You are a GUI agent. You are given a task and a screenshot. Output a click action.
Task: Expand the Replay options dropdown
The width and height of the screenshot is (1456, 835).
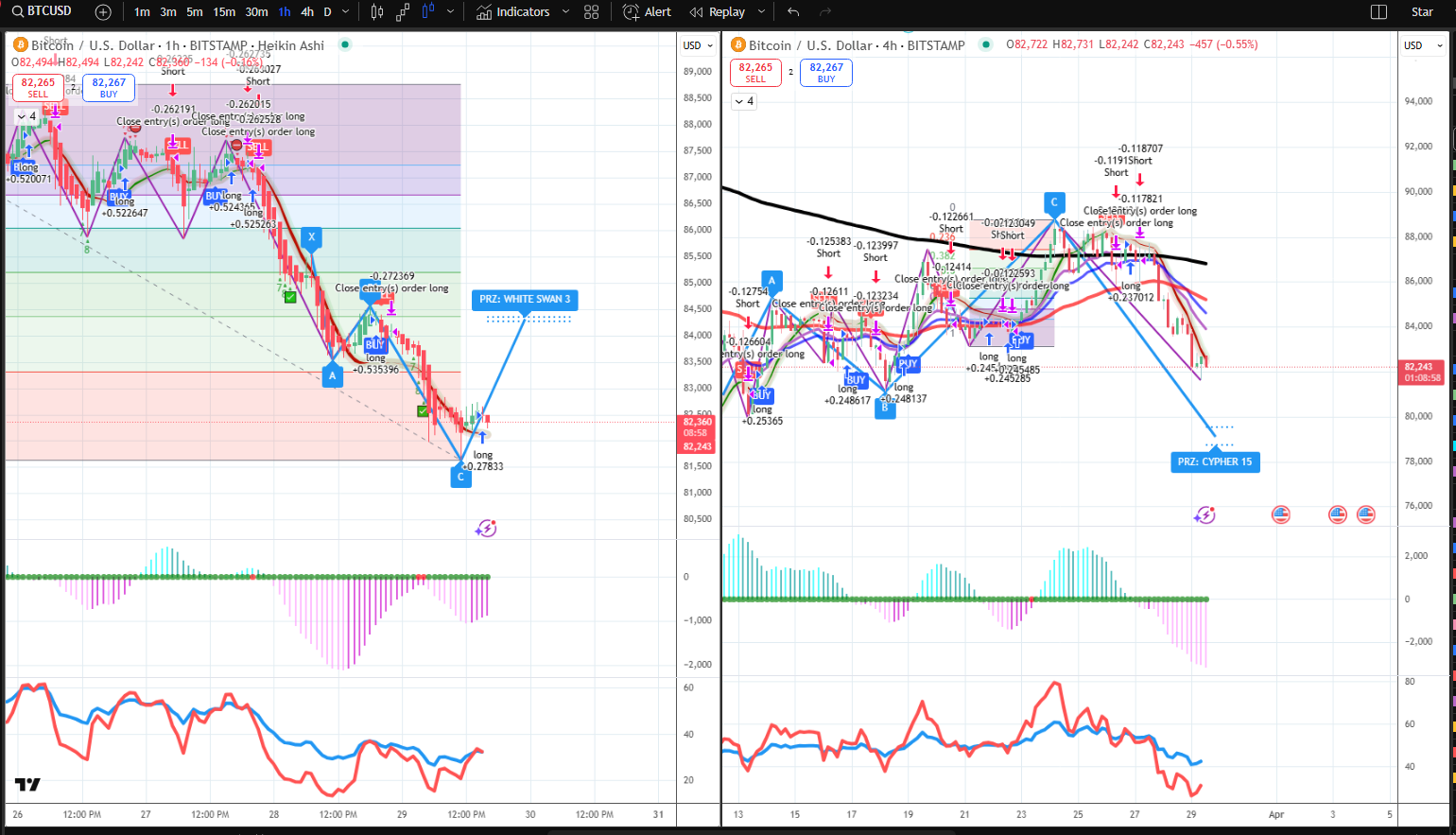pos(761,12)
